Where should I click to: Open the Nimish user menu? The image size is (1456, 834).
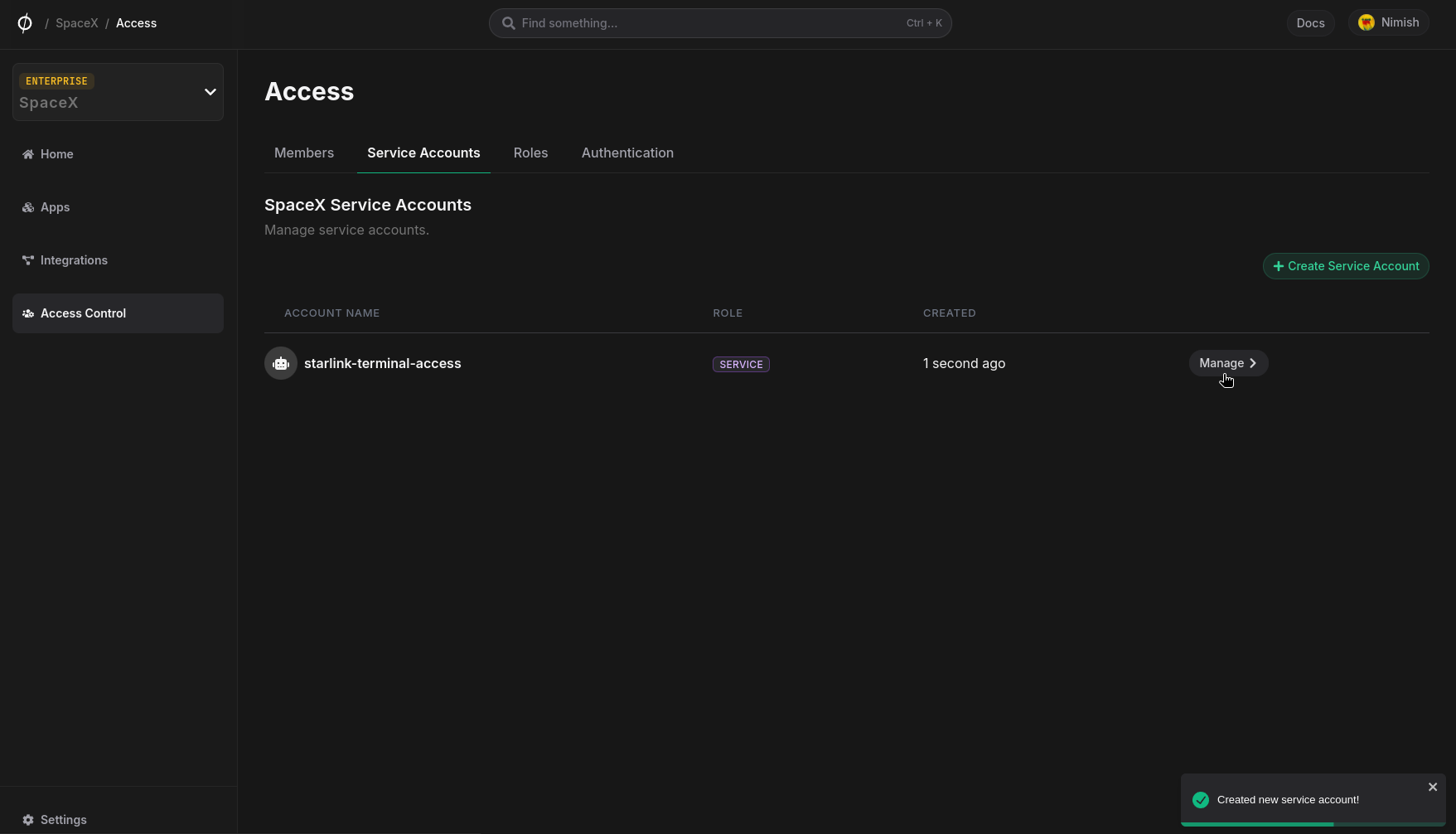coord(1388,22)
